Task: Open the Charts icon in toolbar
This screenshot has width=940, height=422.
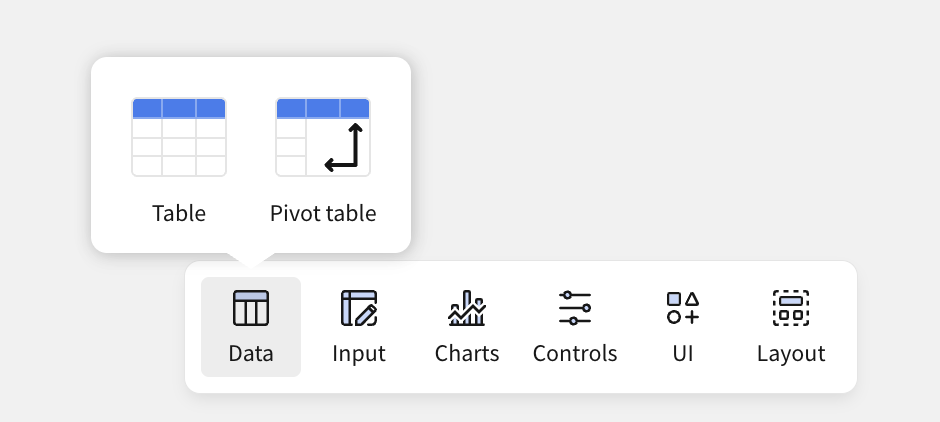Action: [x=467, y=308]
